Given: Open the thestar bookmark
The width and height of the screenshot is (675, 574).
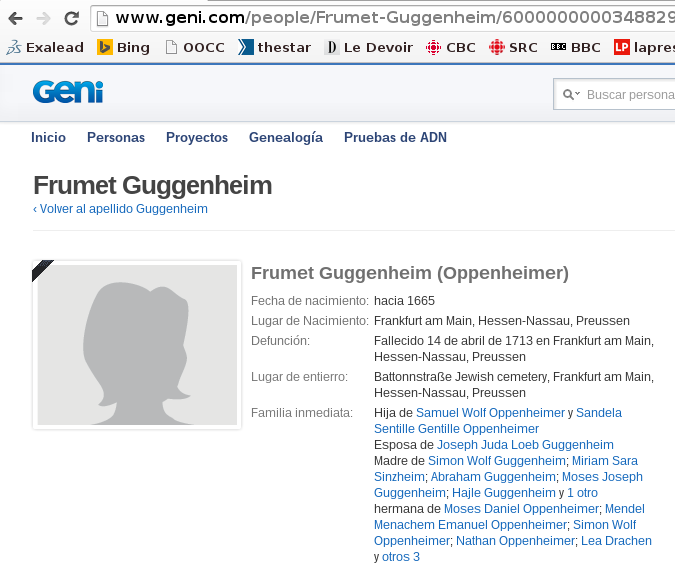Looking at the screenshot, I should click(275, 47).
